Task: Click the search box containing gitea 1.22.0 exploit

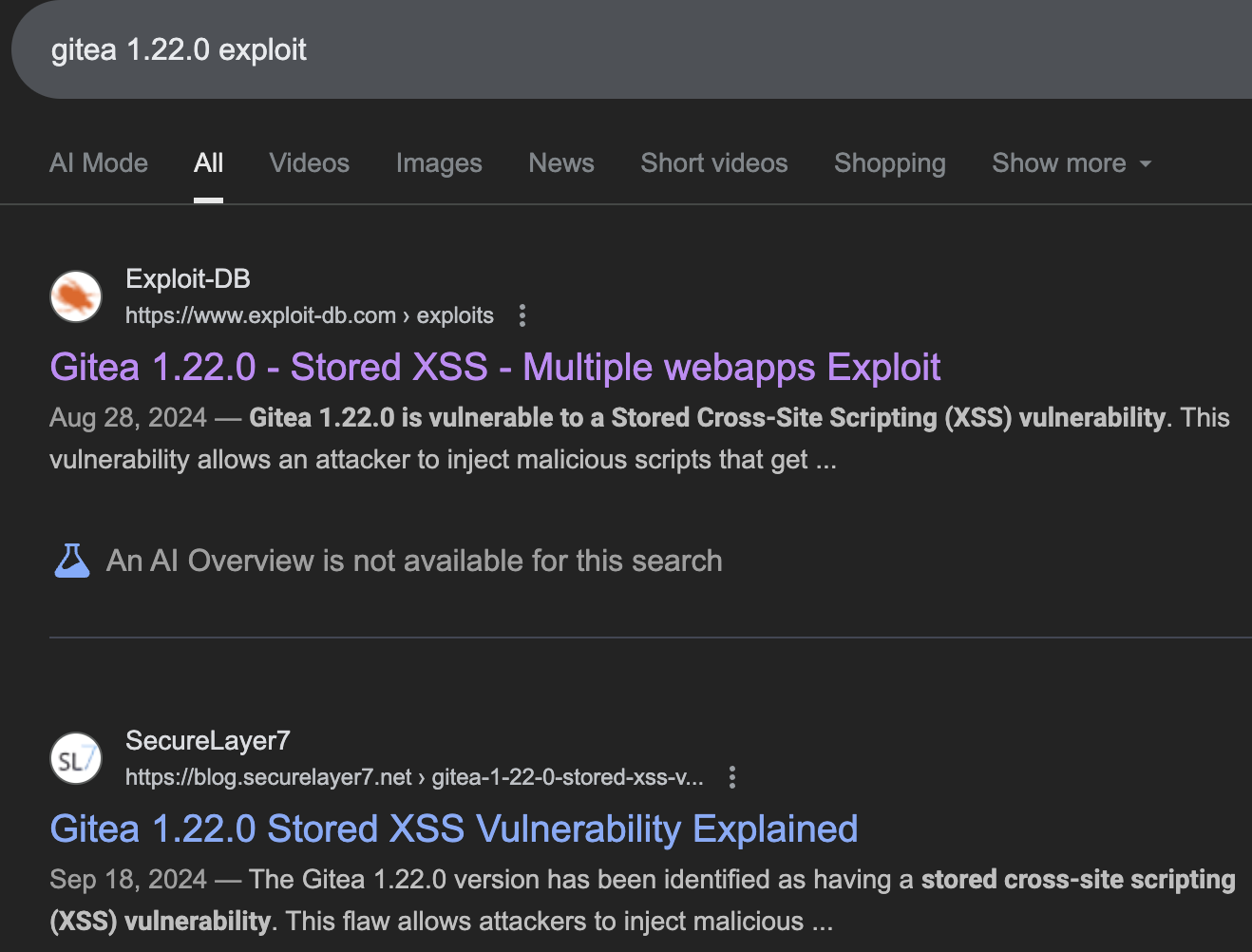Action: [632, 49]
